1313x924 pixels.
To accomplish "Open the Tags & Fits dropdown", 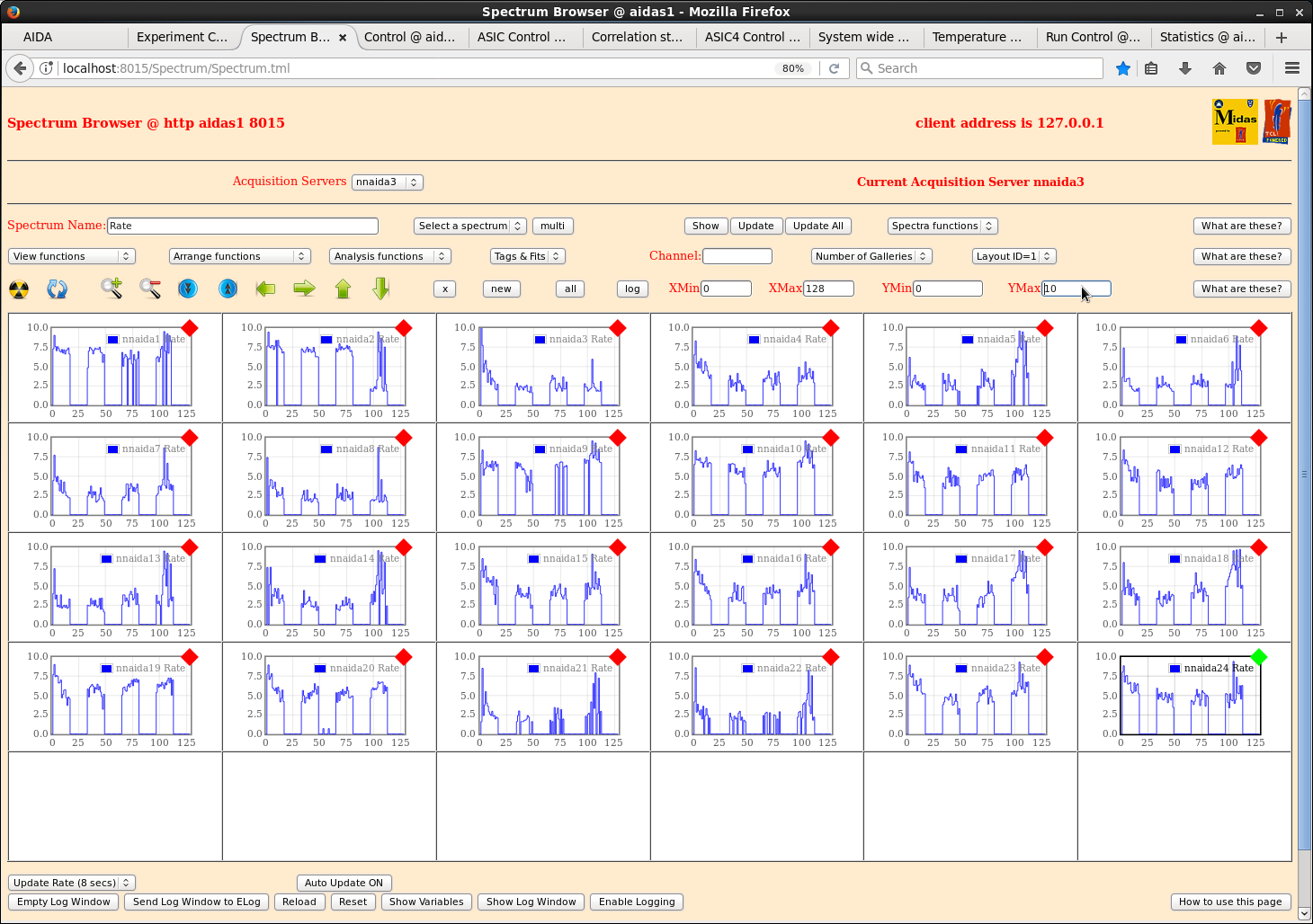I will pos(527,256).
